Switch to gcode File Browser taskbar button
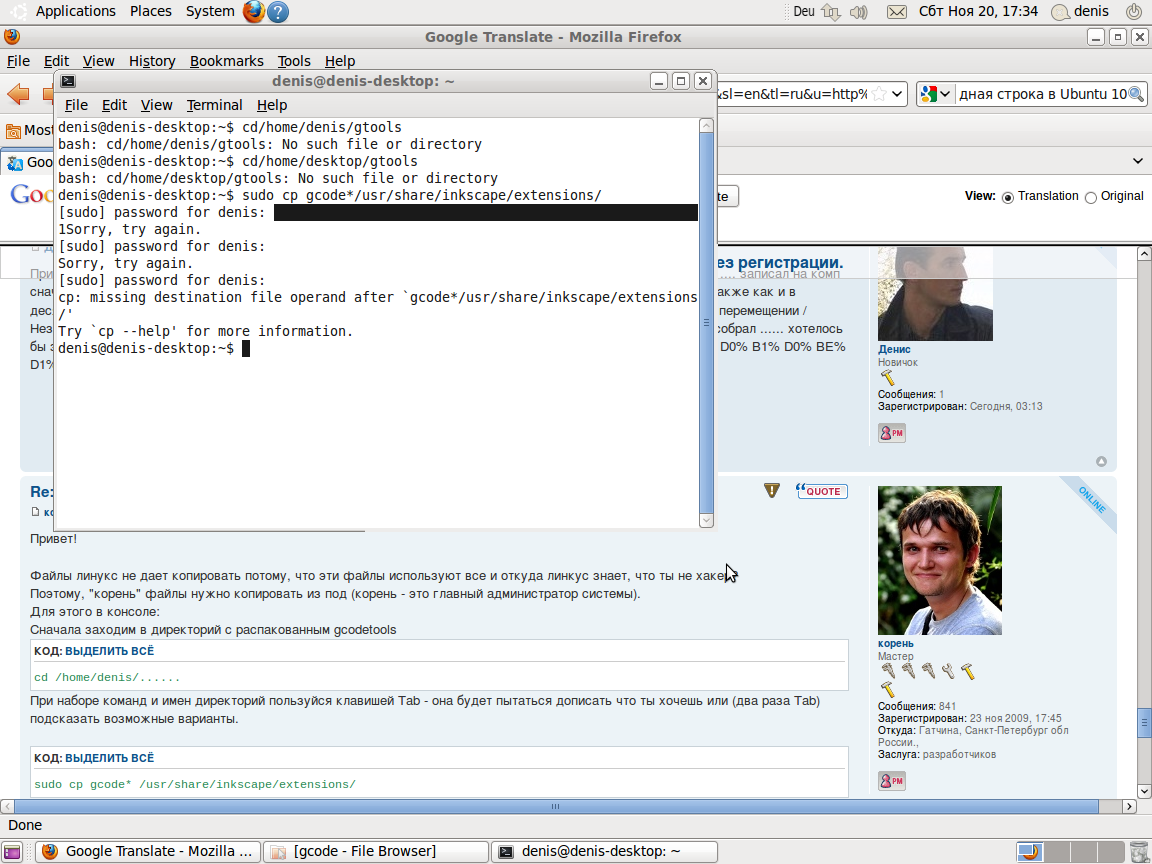This screenshot has width=1152, height=864. coord(375,852)
